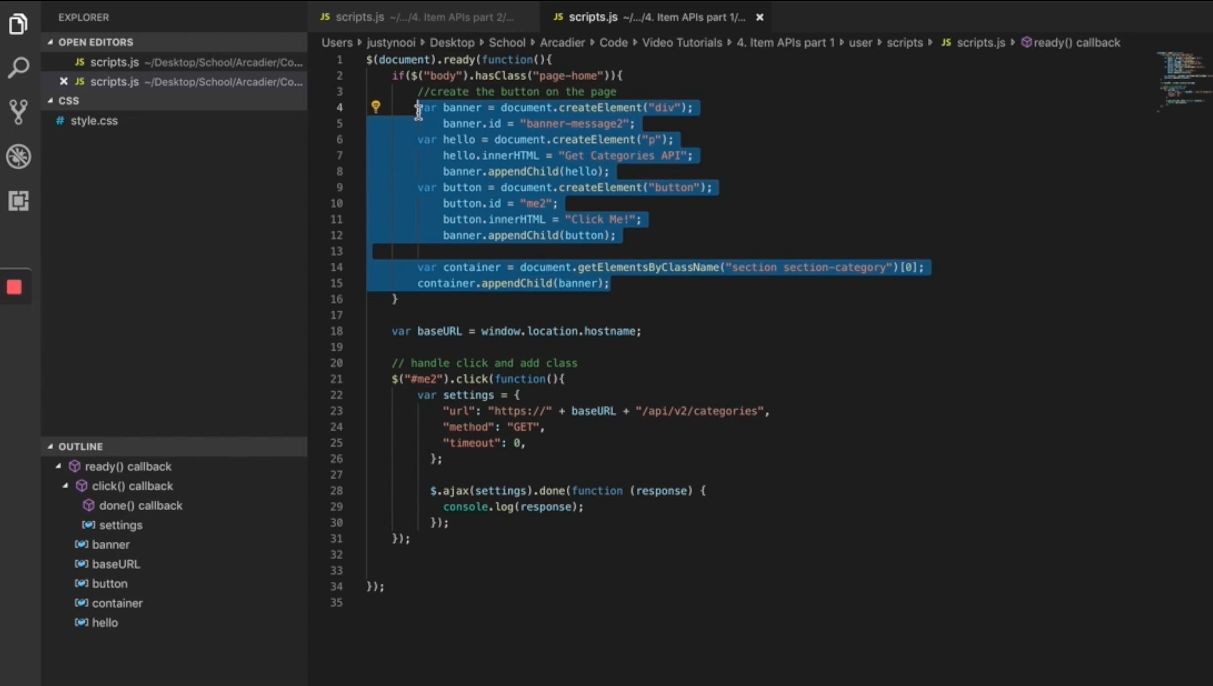
Task: Collapse the click() callback outline node
Action: 66,486
